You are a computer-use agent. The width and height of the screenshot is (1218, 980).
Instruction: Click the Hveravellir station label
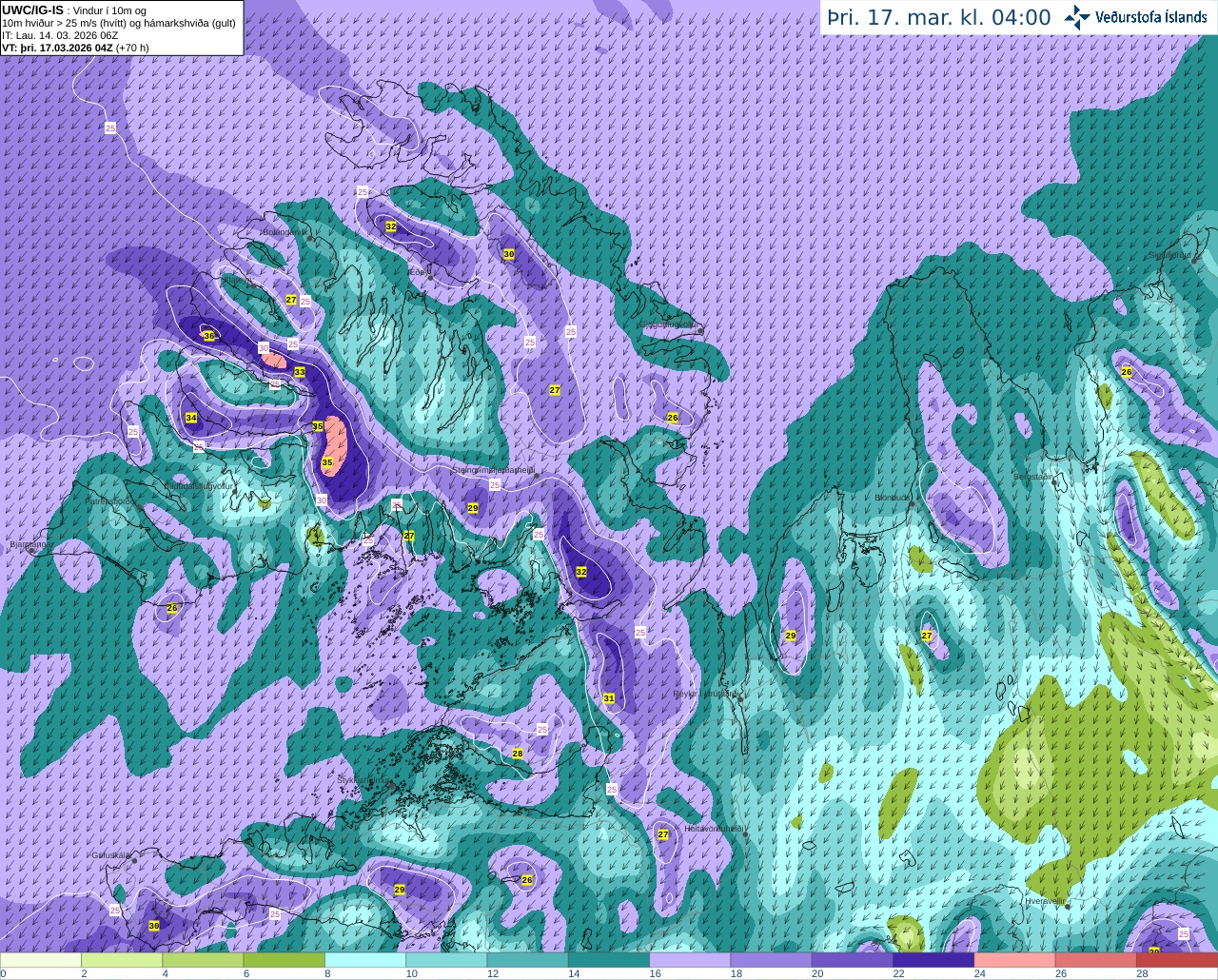point(1044,900)
